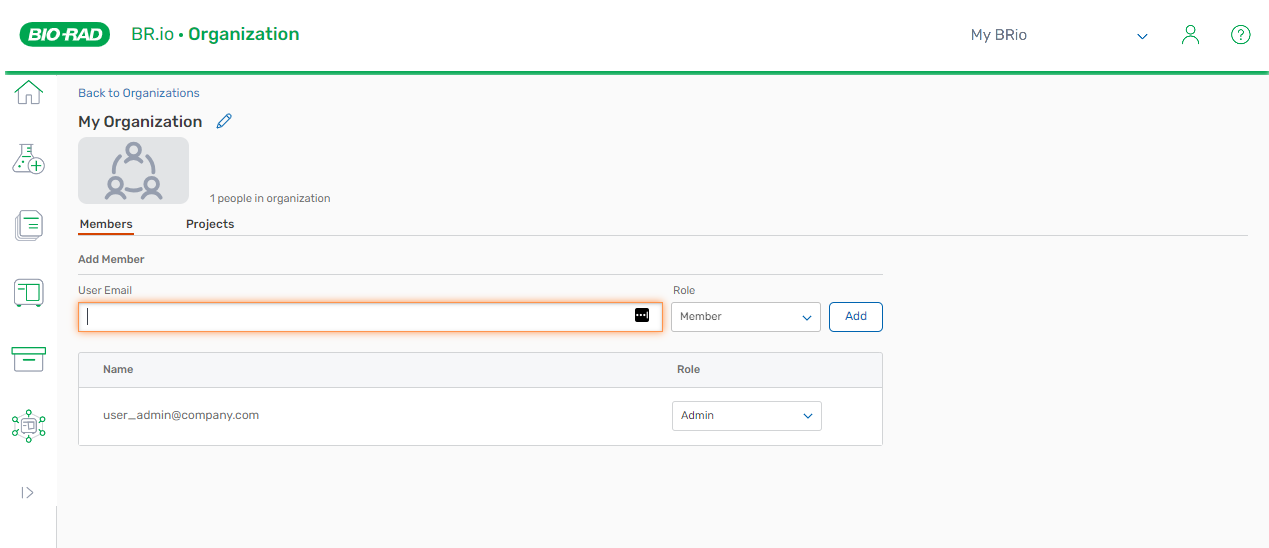This screenshot has width=1269, height=548.
Task: Click the Bio-Rad logo
Action: (65, 35)
